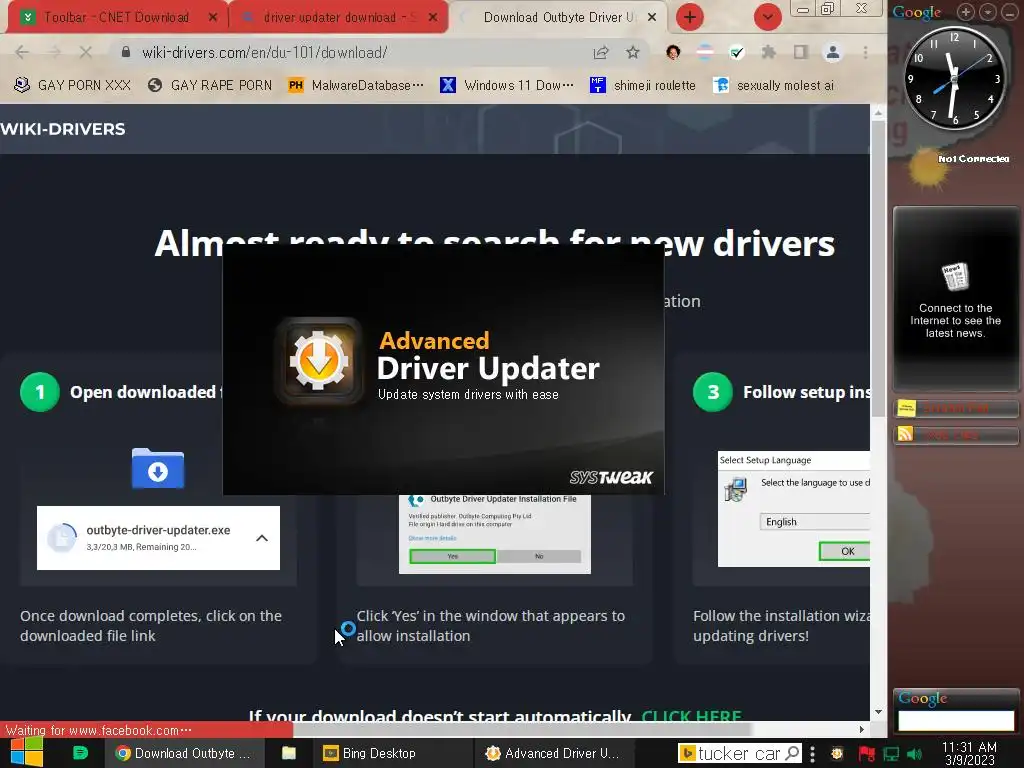Click the outbyte-driver-updater.exe download item
The height and width of the screenshot is (768, 1024).
[x=158, y=538]
